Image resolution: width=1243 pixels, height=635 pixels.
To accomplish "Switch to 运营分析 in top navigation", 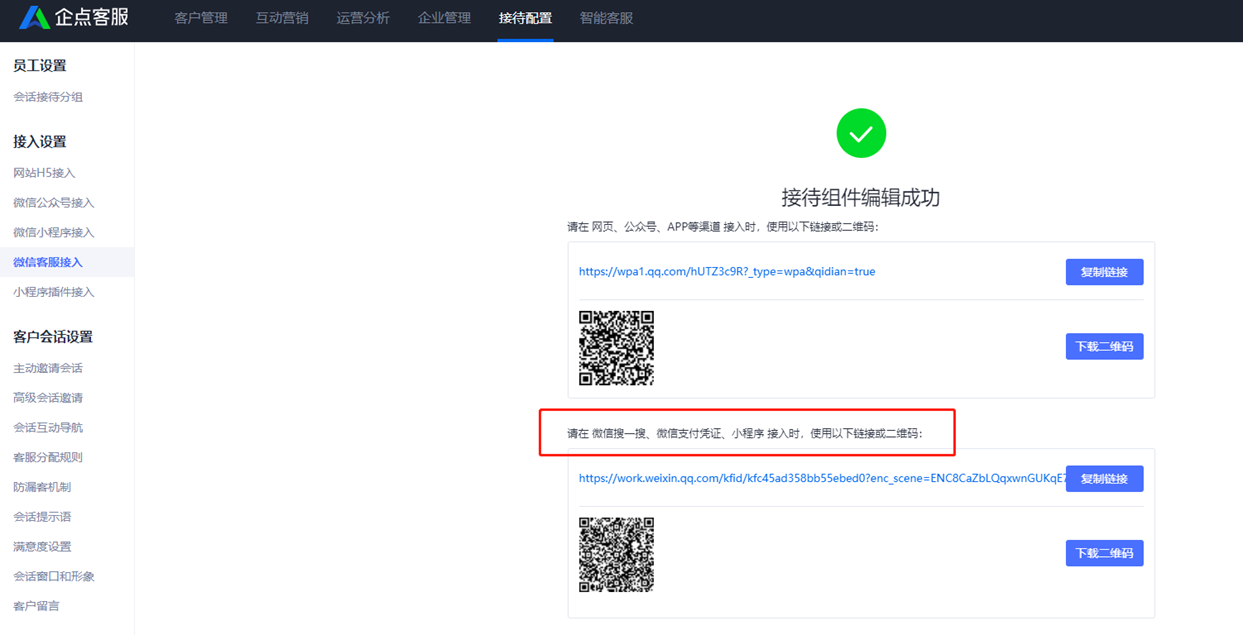I will pos(363,18).
